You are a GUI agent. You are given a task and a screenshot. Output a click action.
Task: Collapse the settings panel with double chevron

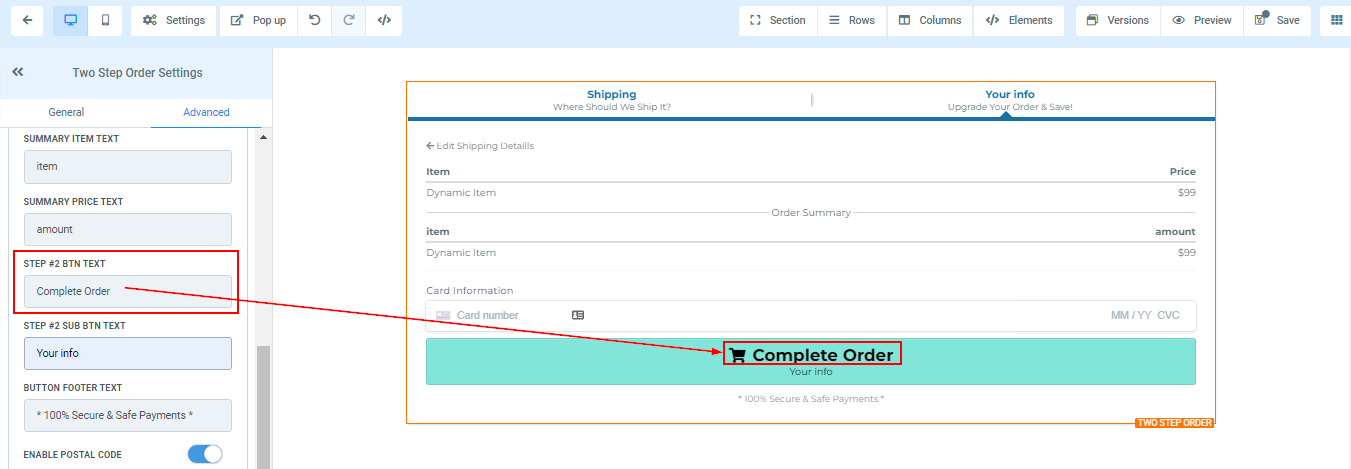point(18,72)
